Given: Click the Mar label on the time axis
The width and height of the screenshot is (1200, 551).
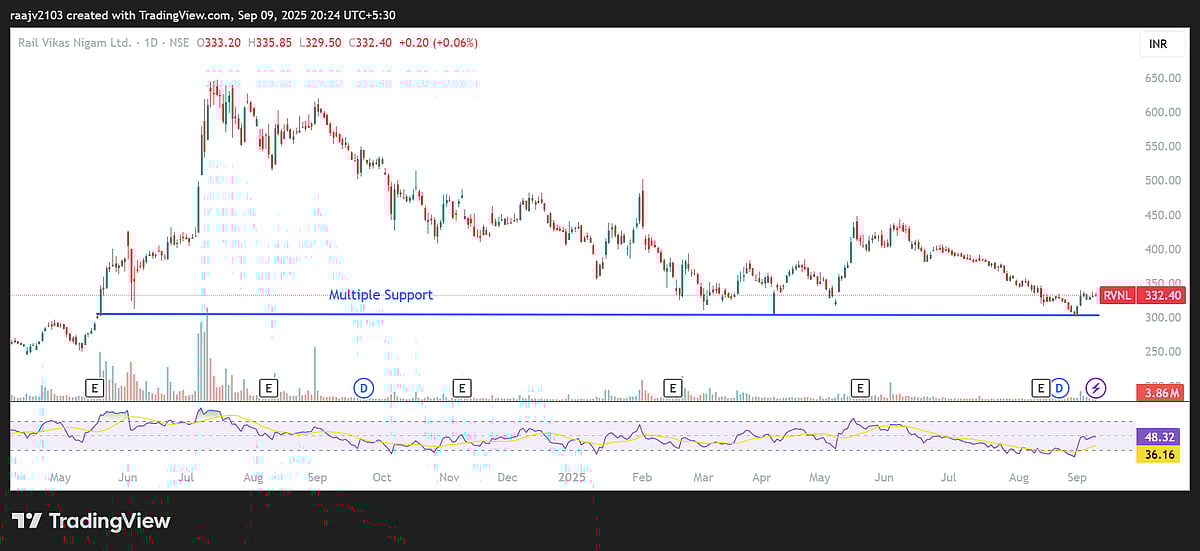Looking at the screenshot, I should pyautogui.click(x=703, y=478).
